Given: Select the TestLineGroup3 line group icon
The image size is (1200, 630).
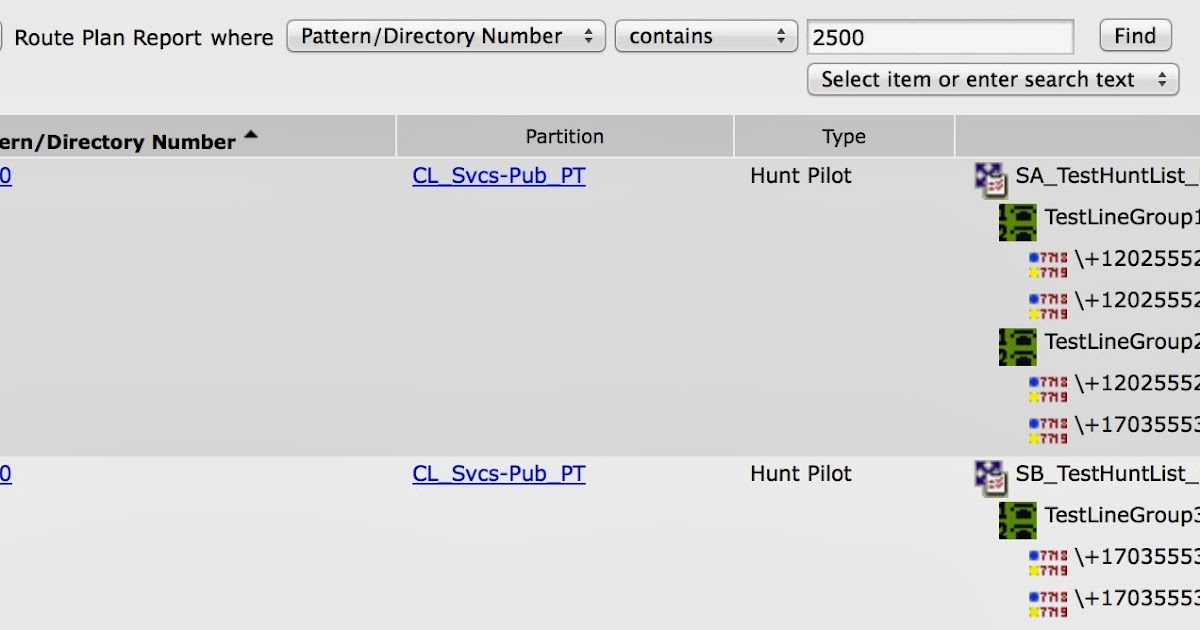Looking at the screenshot, I should tap(1017, 520).
